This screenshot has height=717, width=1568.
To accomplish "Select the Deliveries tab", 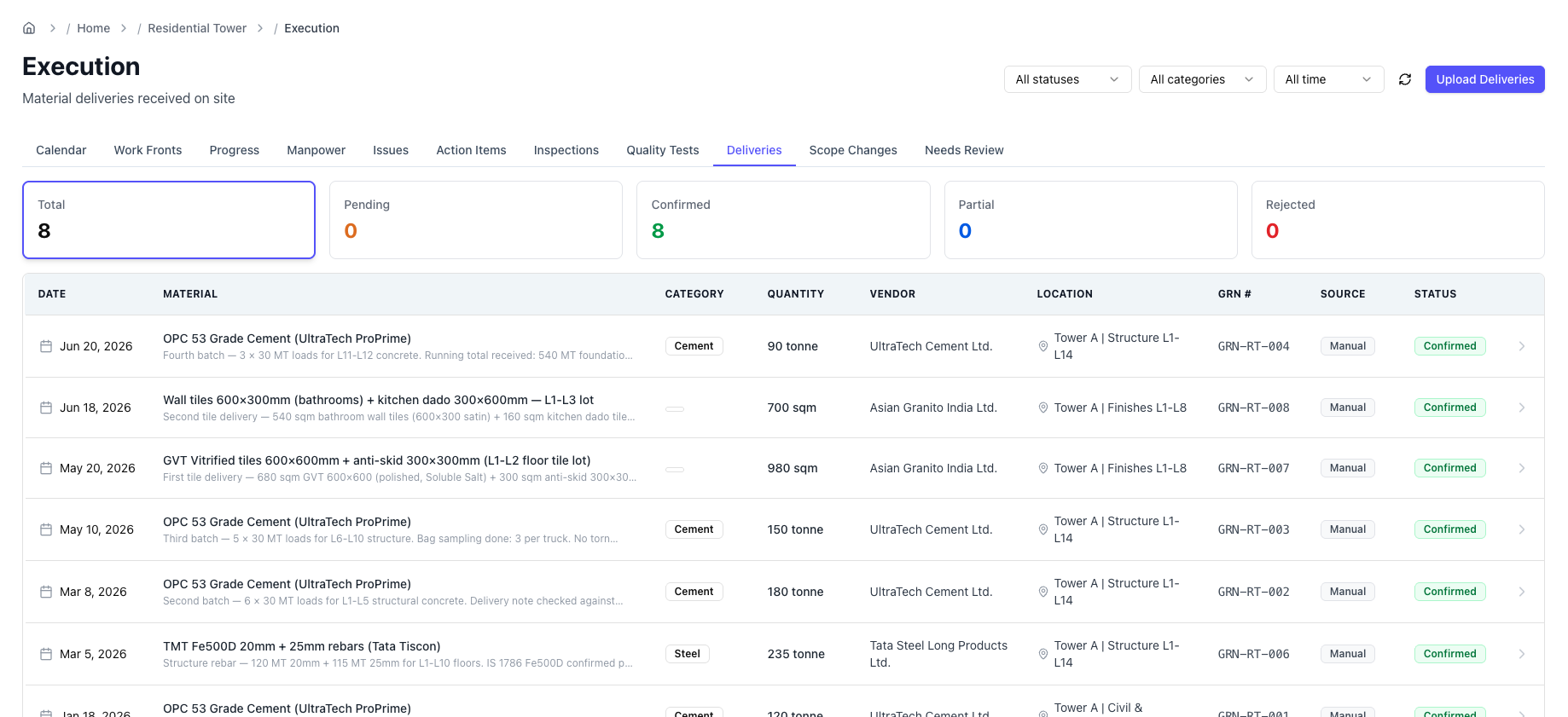I will [754, 150].
